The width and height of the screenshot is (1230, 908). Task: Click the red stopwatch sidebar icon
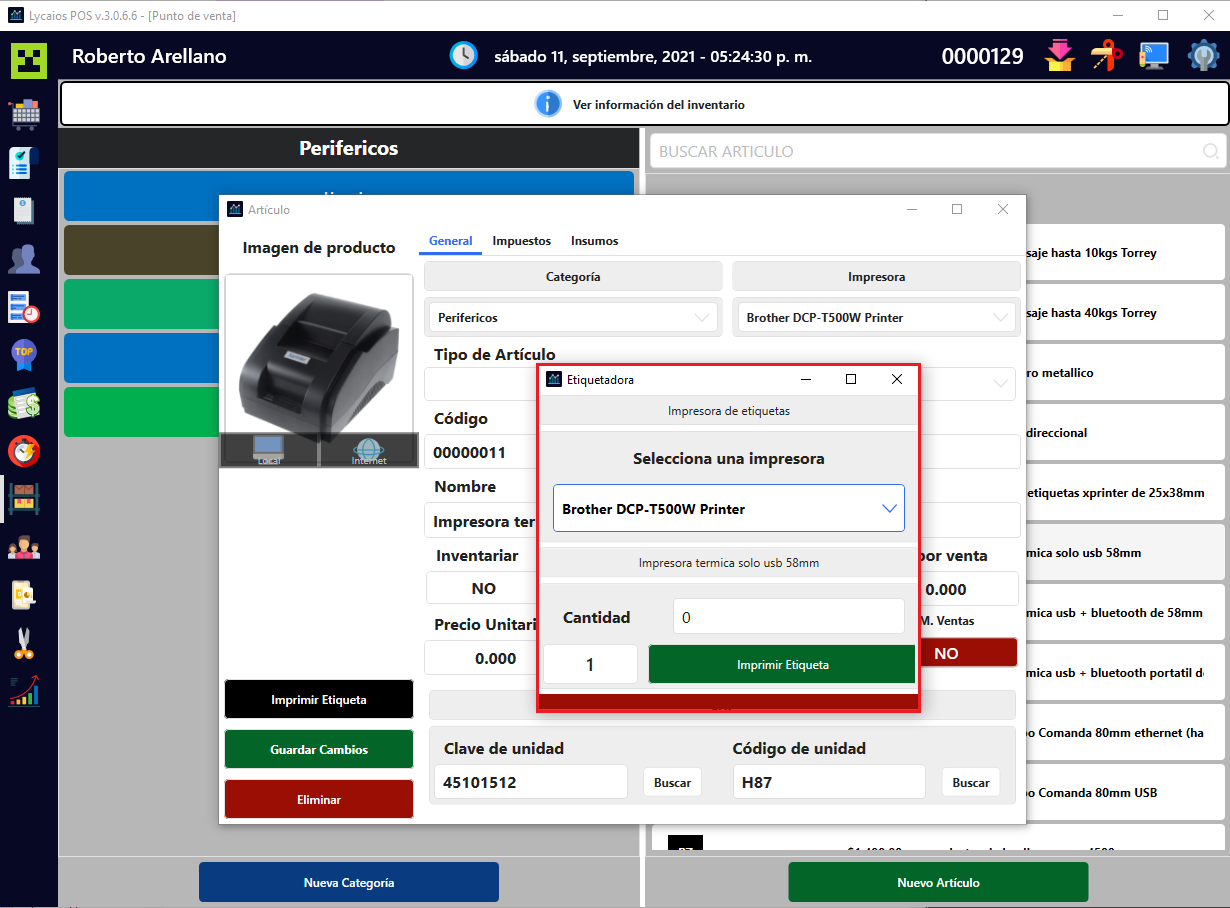pyautogui.click(x=25, y=451)
